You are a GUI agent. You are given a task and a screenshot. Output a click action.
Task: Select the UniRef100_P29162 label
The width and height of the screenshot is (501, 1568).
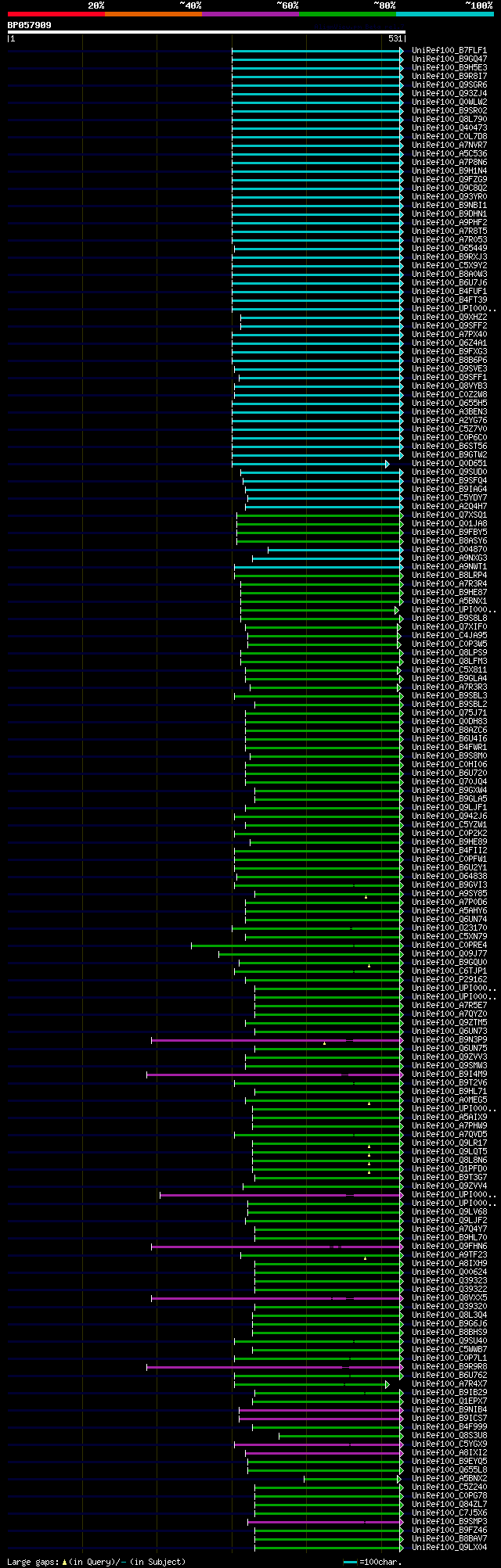449,979
